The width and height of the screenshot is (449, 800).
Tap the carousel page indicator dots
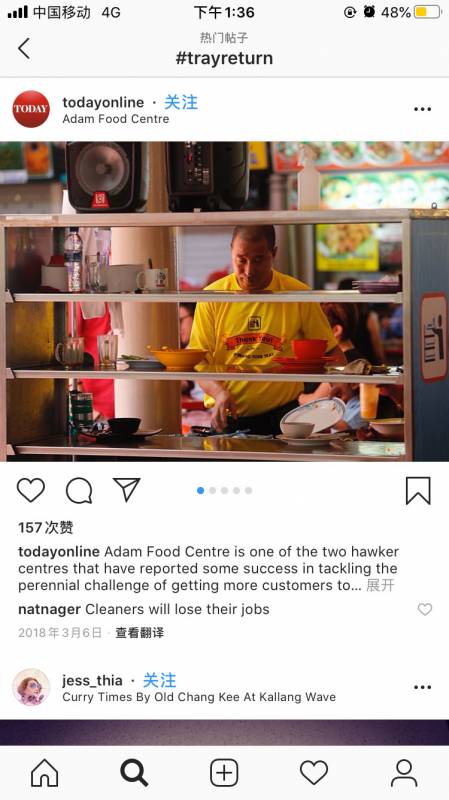[x=224, y=490]
